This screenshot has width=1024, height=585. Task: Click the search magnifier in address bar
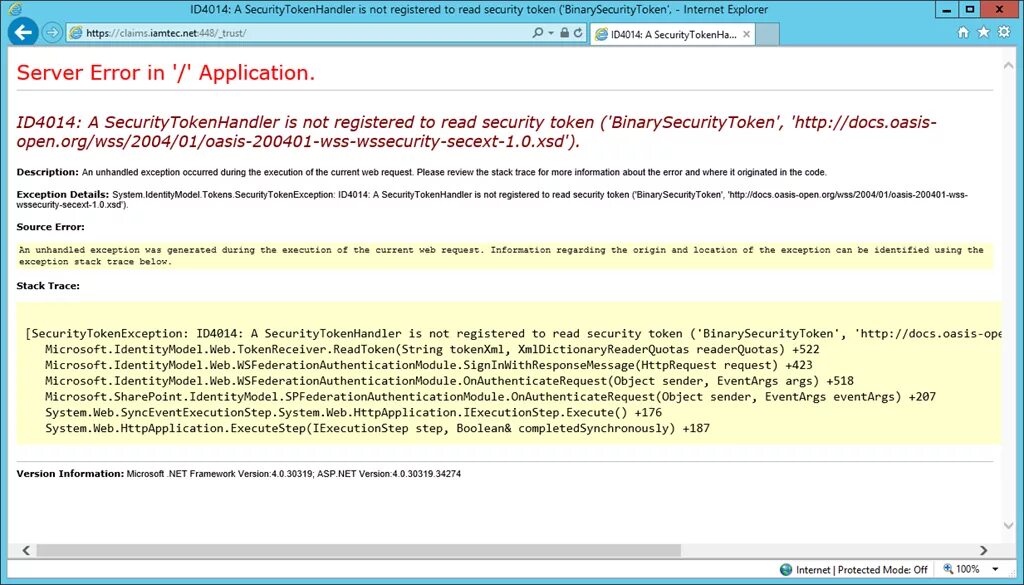[537, 33]
